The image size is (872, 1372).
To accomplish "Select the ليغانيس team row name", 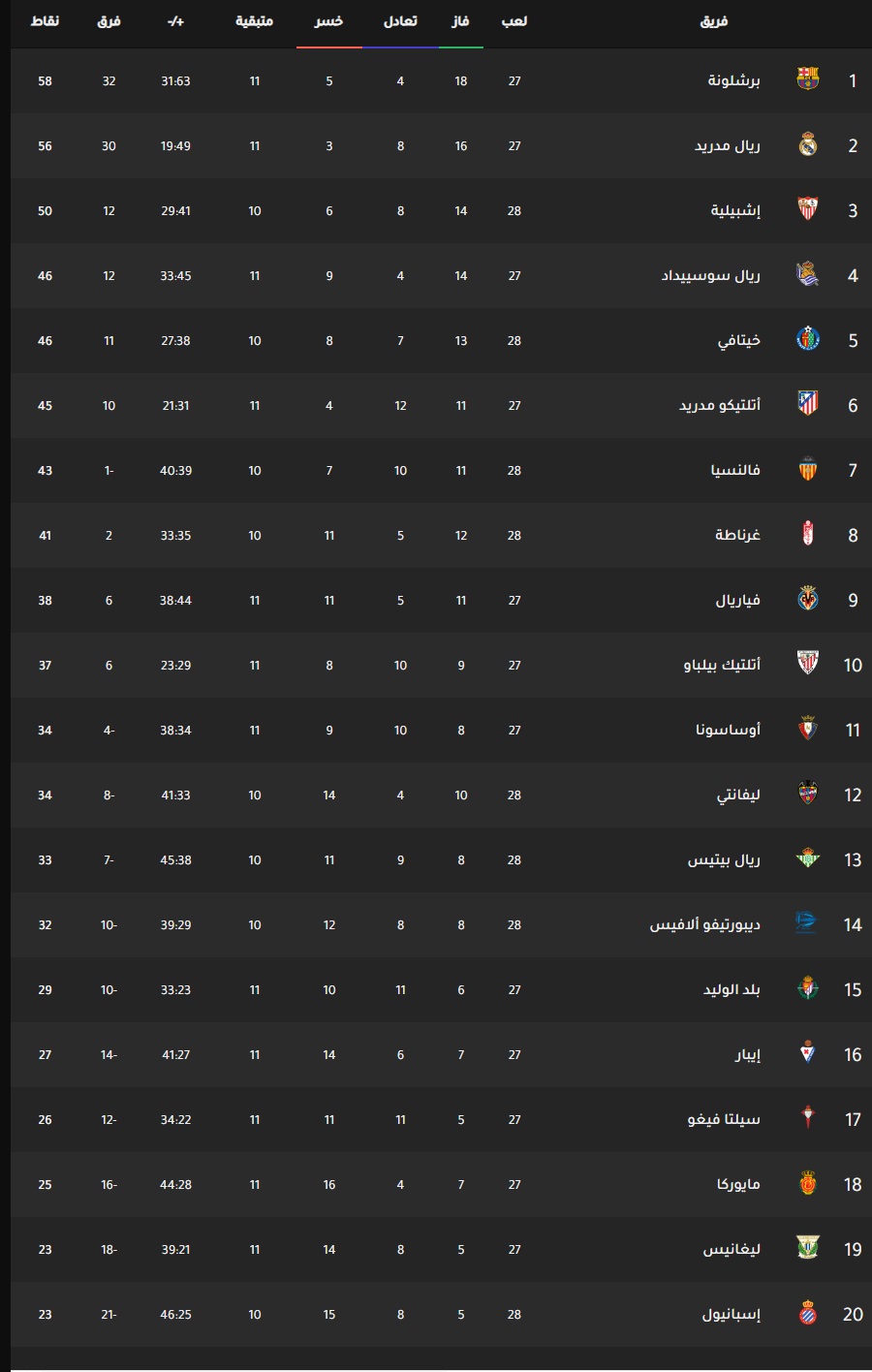I will pos(732,1250).
